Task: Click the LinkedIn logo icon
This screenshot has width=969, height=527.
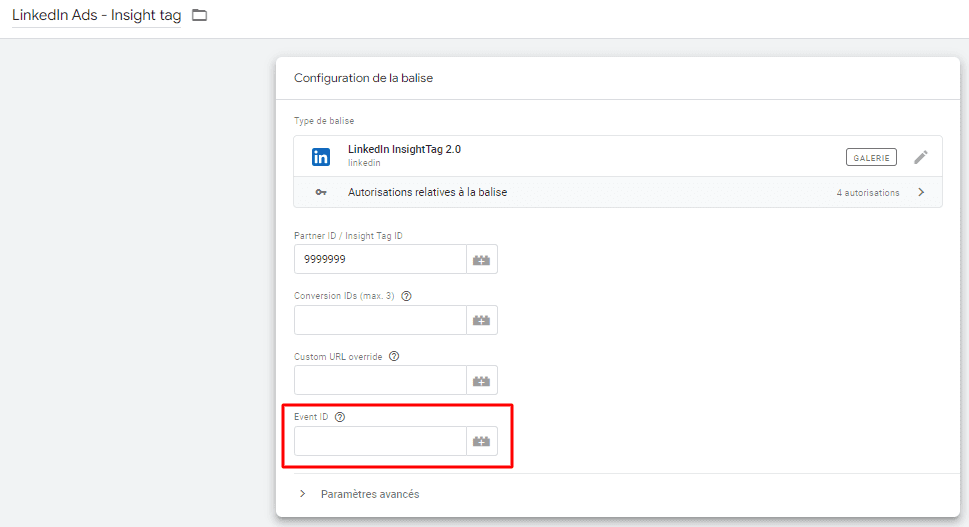Action: 320,157
